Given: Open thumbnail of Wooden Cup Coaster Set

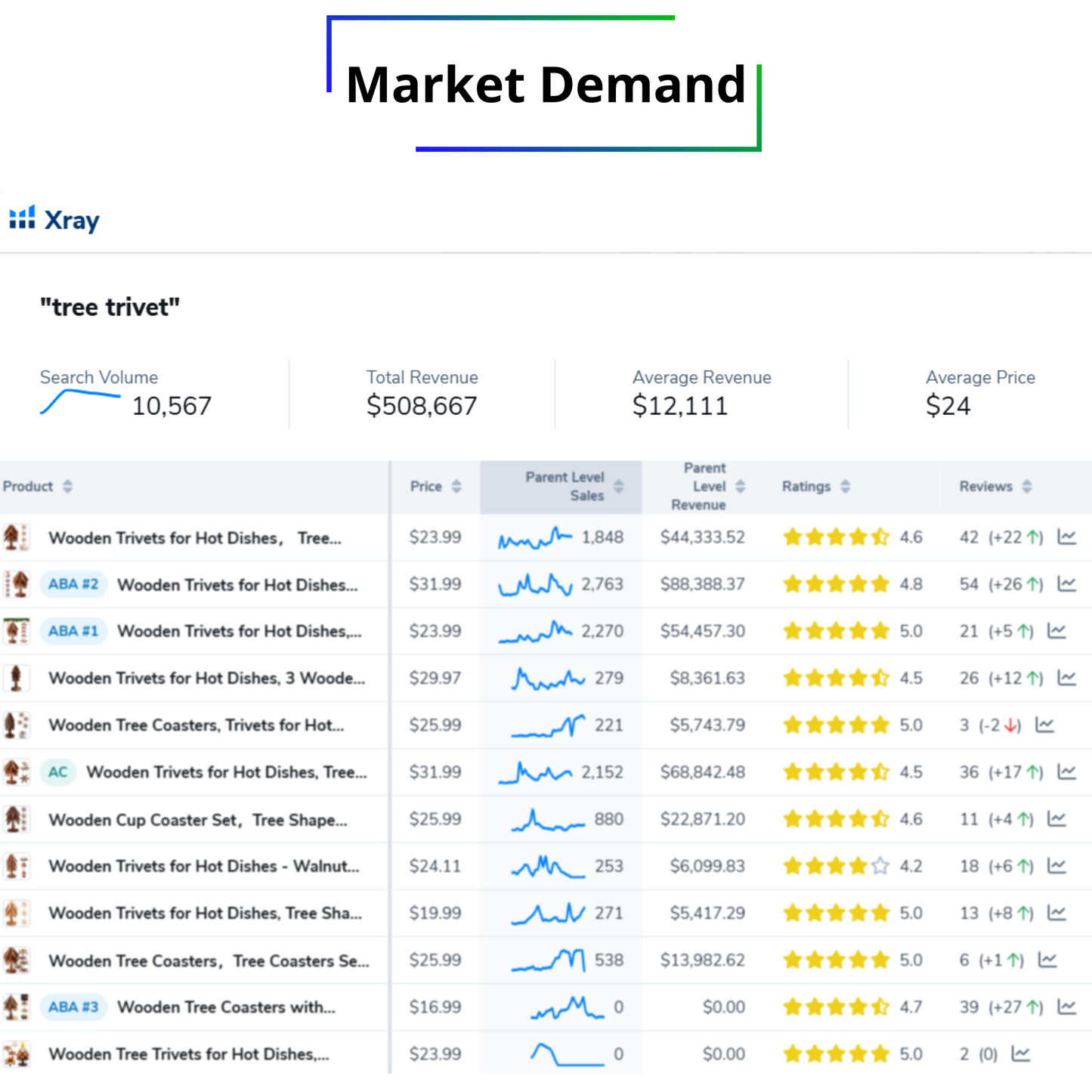Looking at the screenshot, I should 17,819.
